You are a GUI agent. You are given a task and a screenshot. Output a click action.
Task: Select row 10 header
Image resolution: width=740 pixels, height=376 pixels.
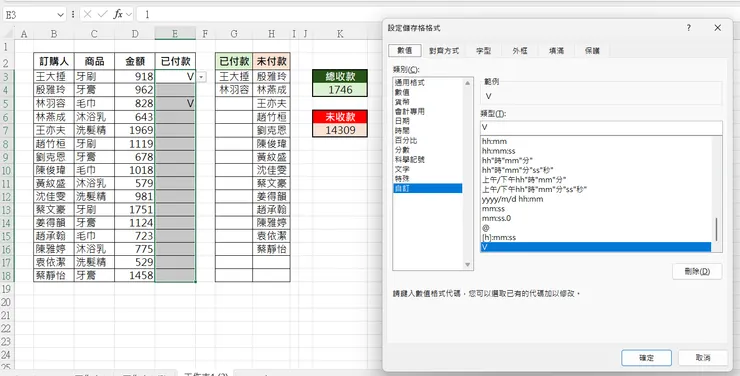pyautogui.click(x=6, y=170)
